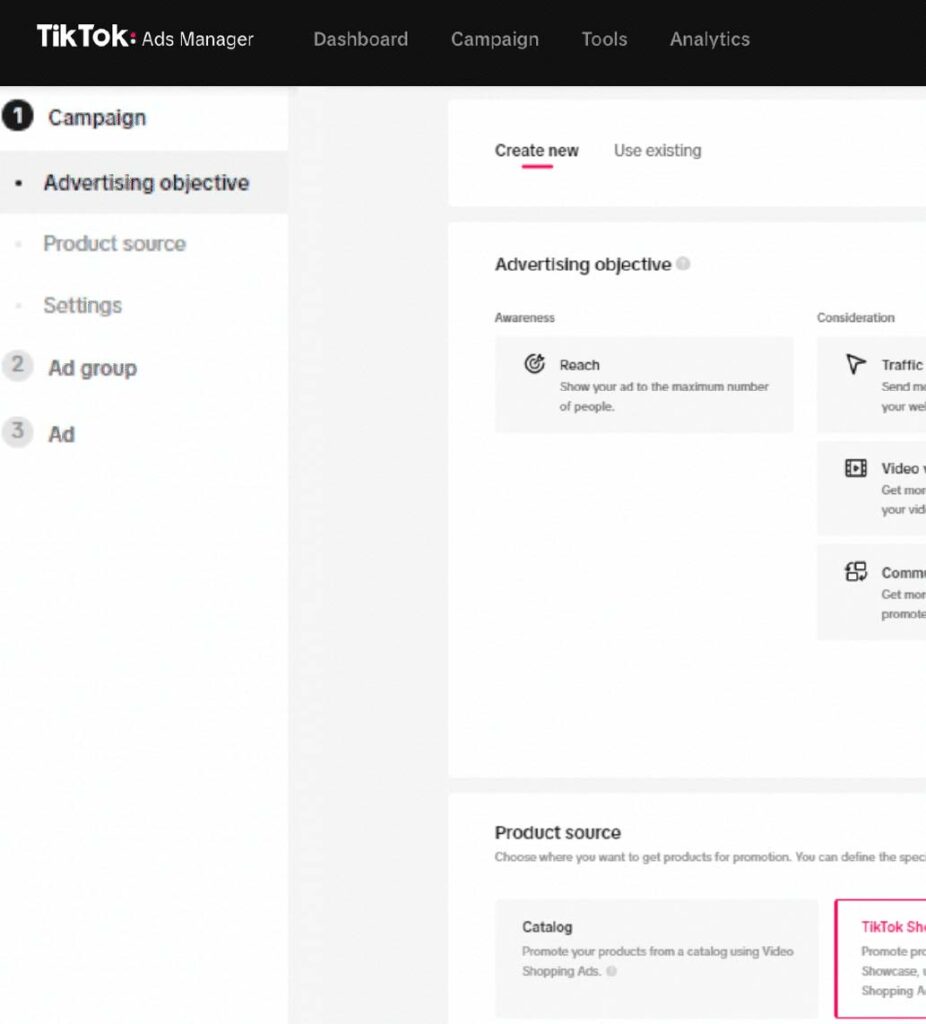Click the Video views film icon
The image size is (926, 1024).
(855, 468)
